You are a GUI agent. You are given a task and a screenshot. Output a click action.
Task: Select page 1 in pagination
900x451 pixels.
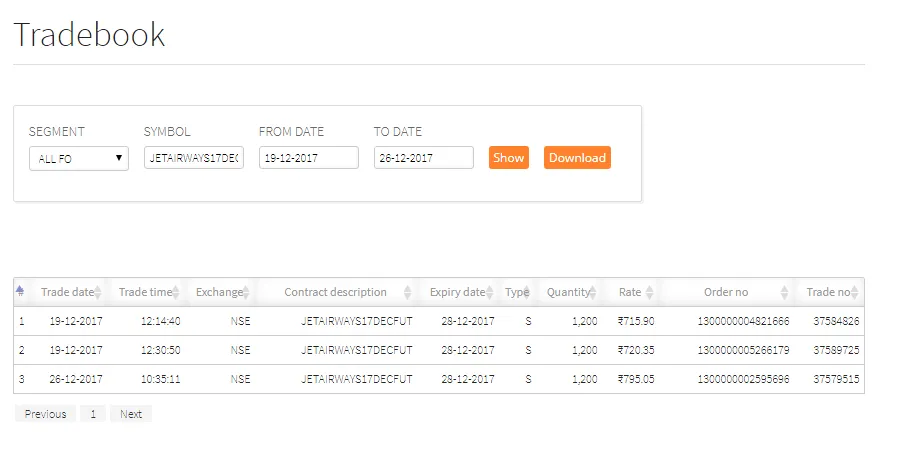(93, 414)
